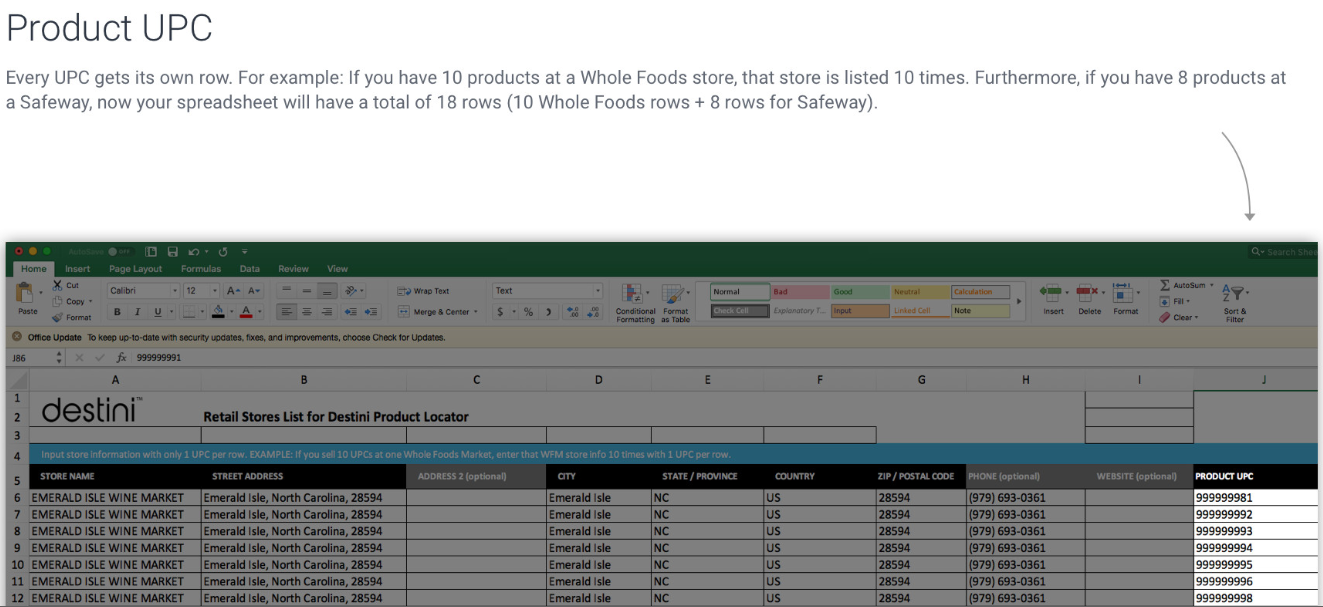Open the View ribbon tab
This screenshot has width=1323, height=607.
click(338, 269)
